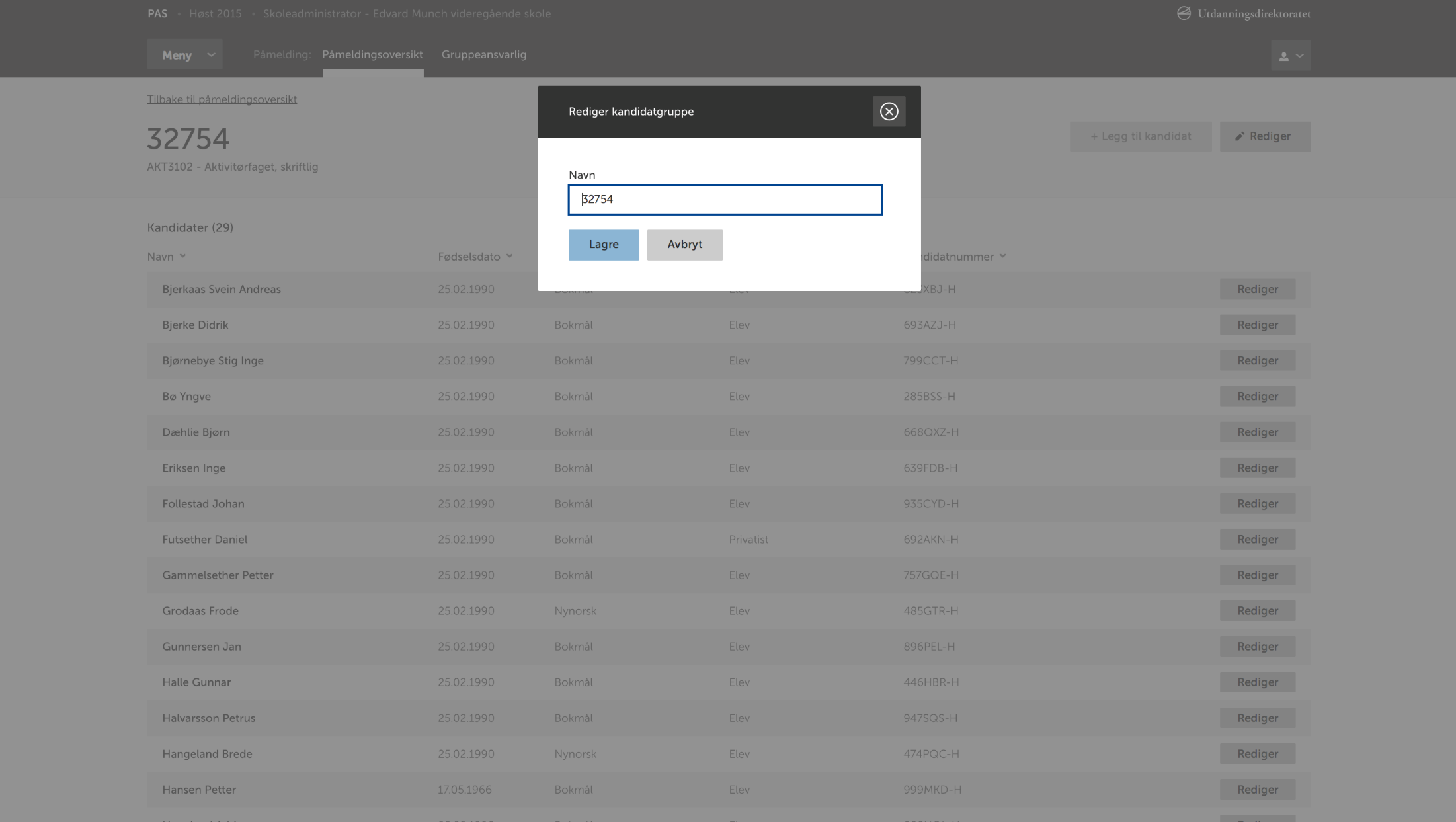Edit candidate Follestad Johan
This screenshot has height=822, width=1456.
1257,504
